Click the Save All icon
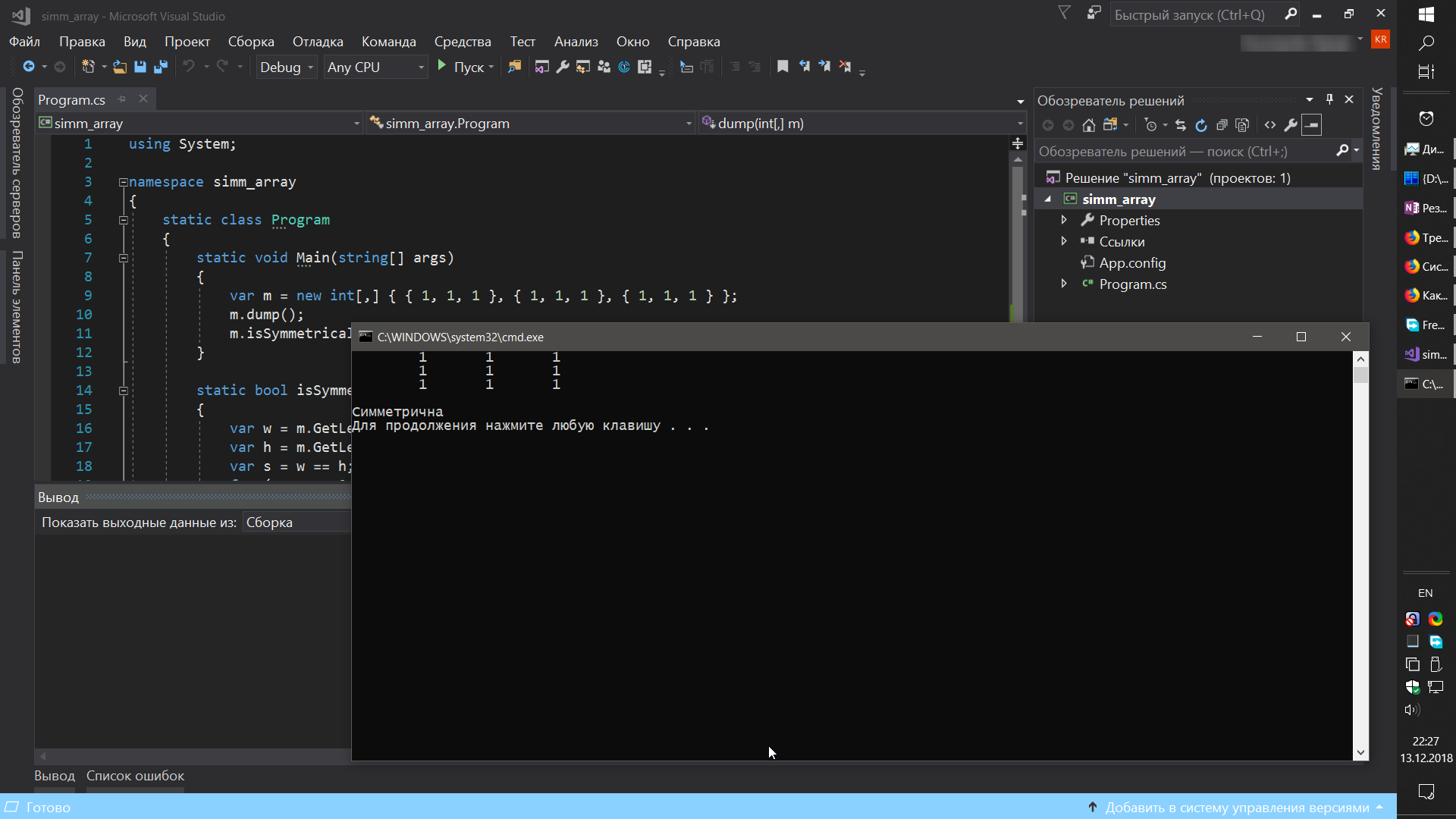The image size is (1456, 819). click(x=161, y=67)
